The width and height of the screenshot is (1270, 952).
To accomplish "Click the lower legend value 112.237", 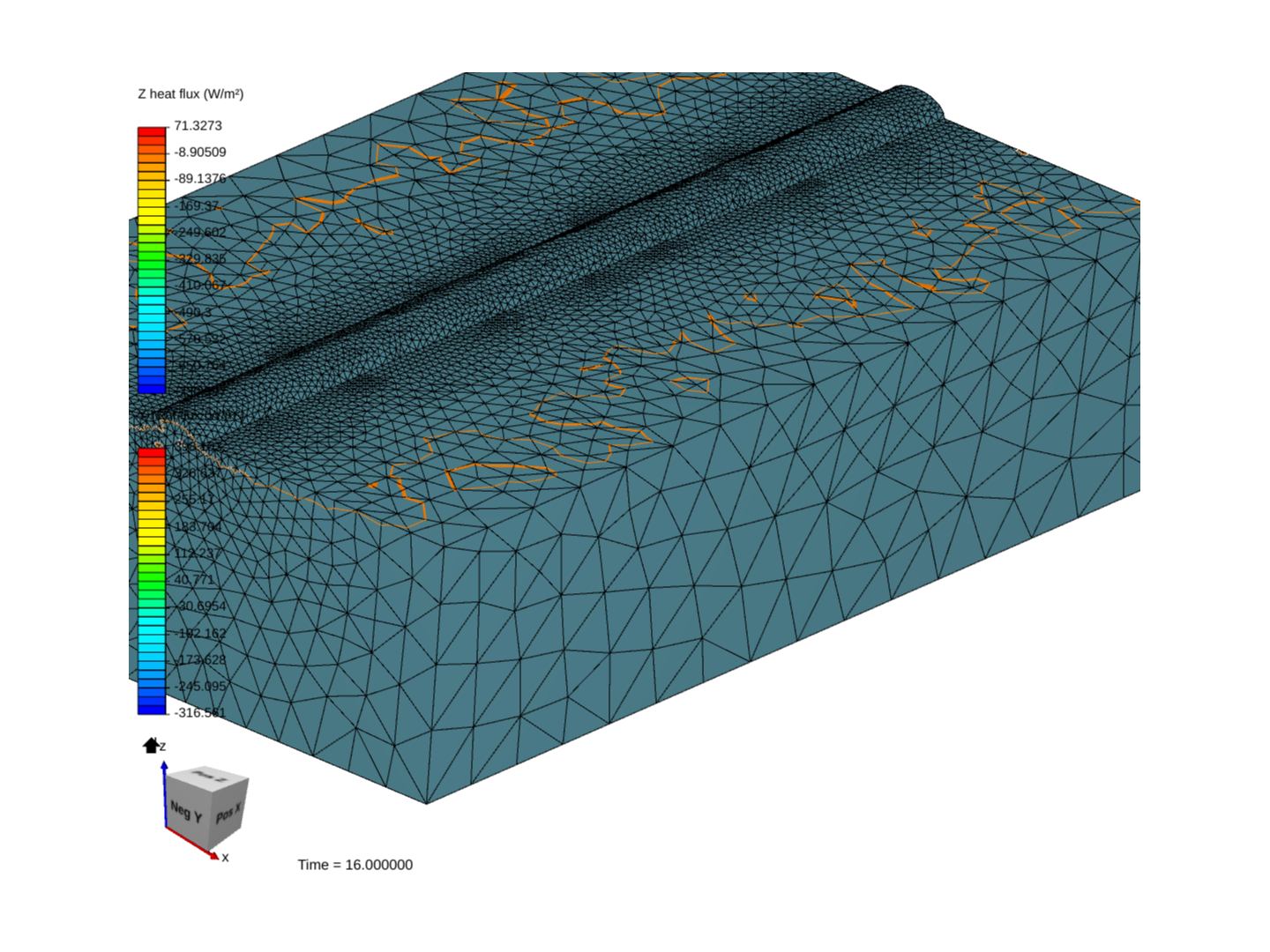I will [198, 553].
